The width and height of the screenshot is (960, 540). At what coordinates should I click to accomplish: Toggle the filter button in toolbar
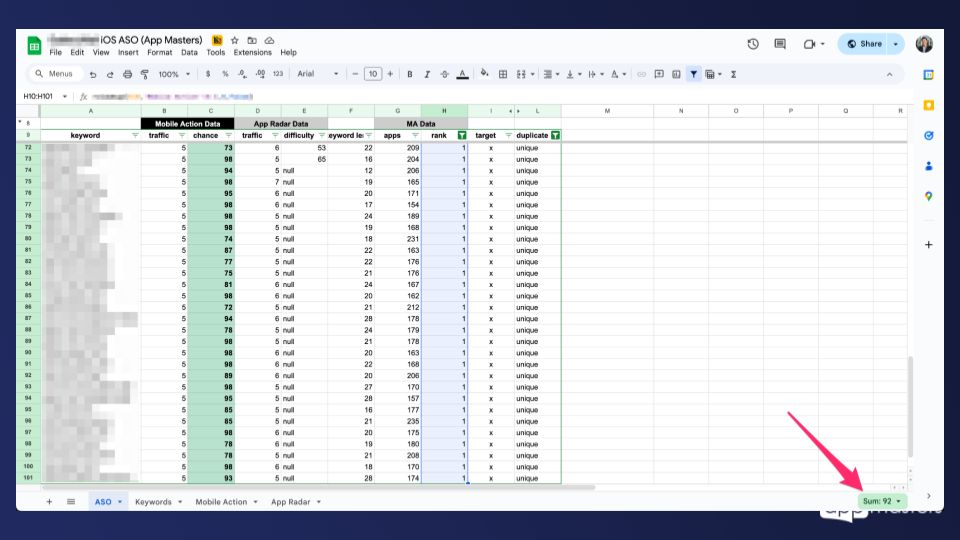tap(693, 74)
